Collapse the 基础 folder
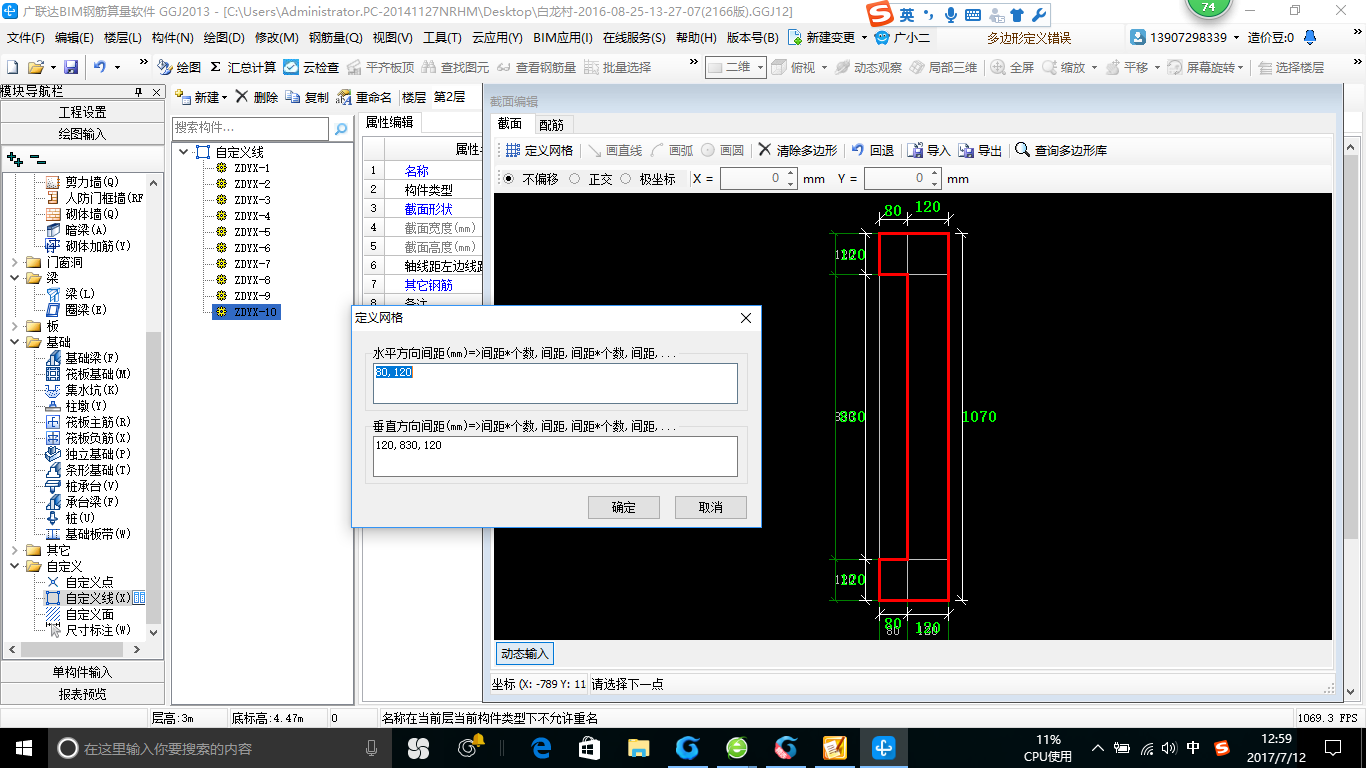The width and height of the screenshot is (1366, 768). [14, 342]
